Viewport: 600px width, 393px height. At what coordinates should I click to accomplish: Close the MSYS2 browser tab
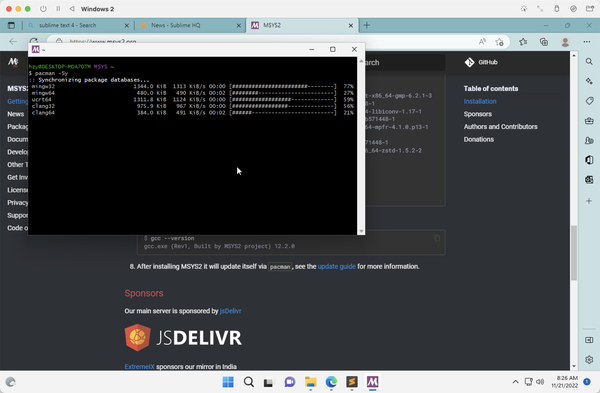[351, 26]
